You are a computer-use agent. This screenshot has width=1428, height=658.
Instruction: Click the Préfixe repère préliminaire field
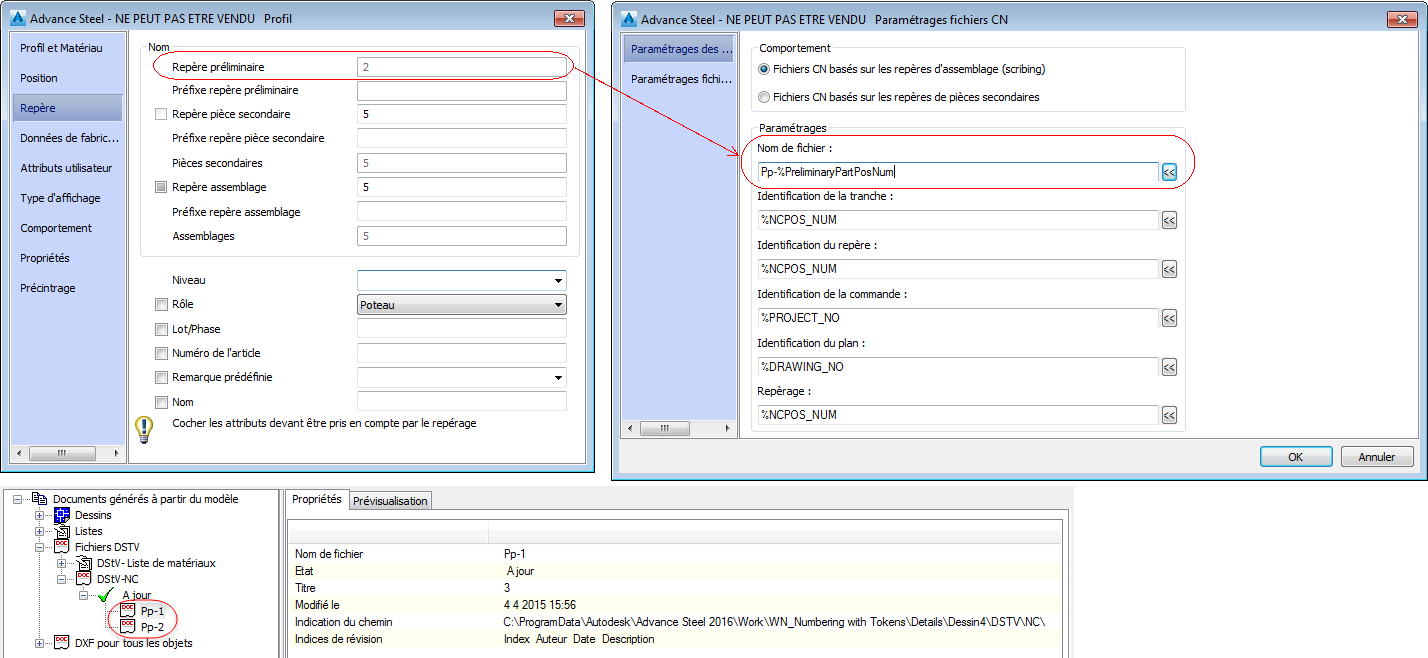click(462, 90)
